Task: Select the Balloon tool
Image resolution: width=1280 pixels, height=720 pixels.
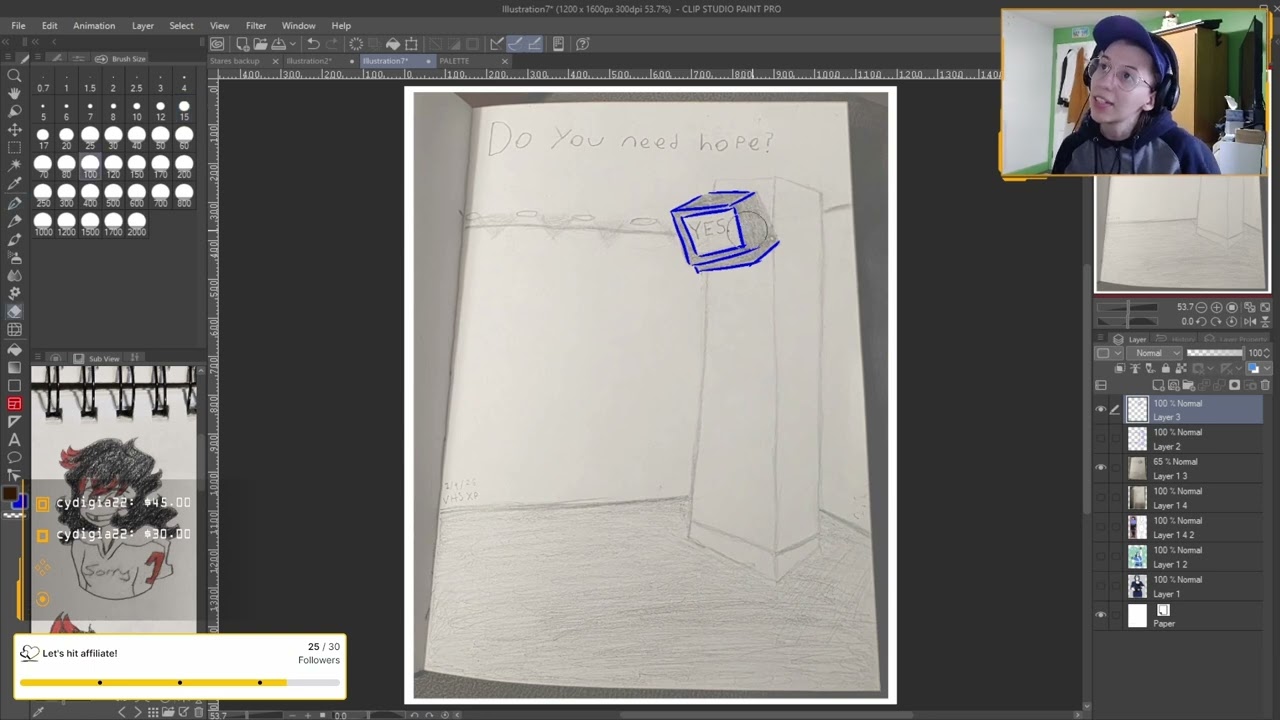Action: (14, 458)
